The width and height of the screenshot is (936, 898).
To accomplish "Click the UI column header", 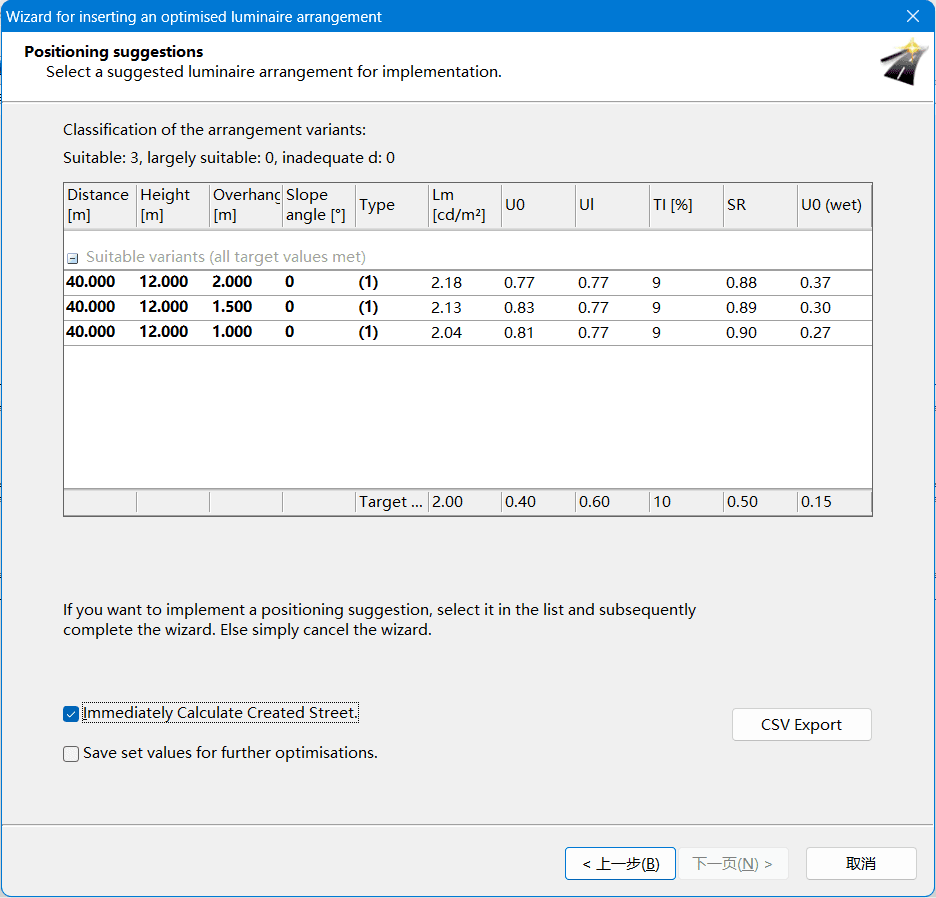I will tap(612, 205).
